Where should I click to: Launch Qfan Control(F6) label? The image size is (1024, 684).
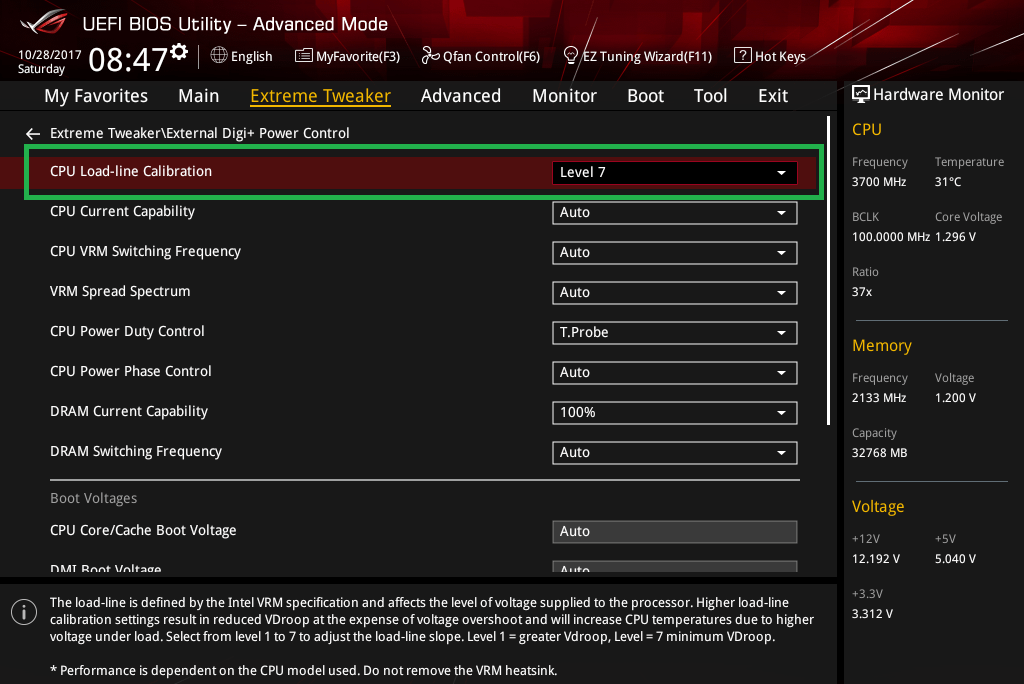[x=491, y=57]
